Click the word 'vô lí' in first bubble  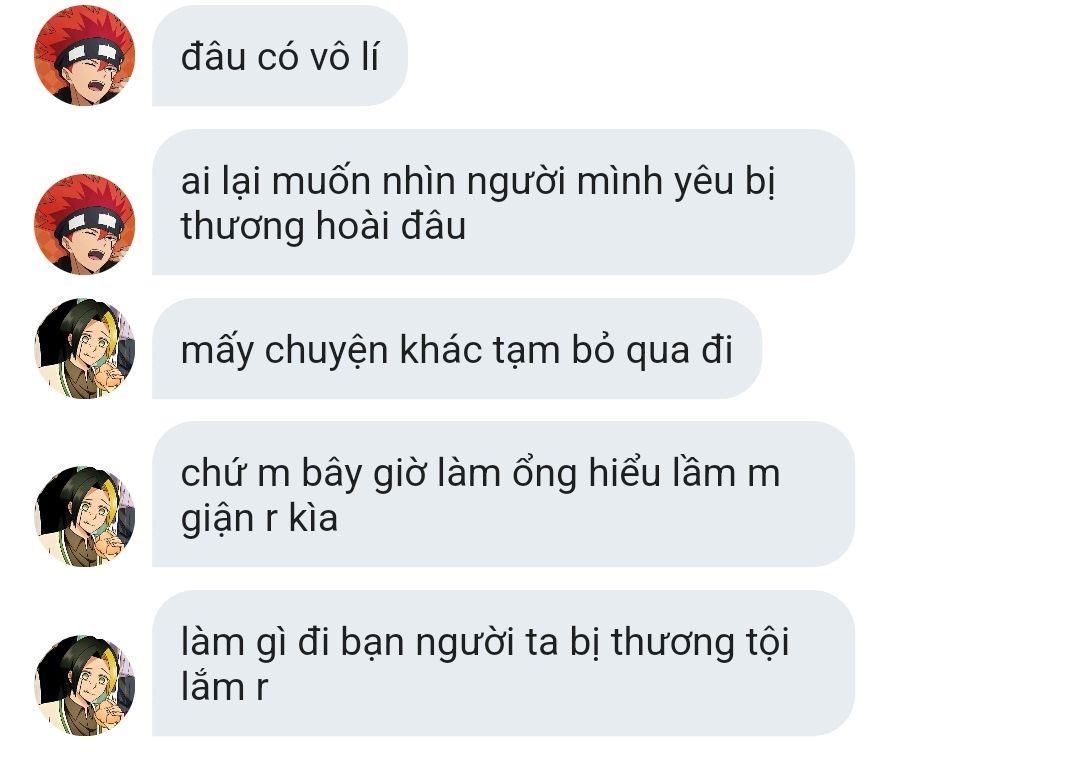pos(344,56)
